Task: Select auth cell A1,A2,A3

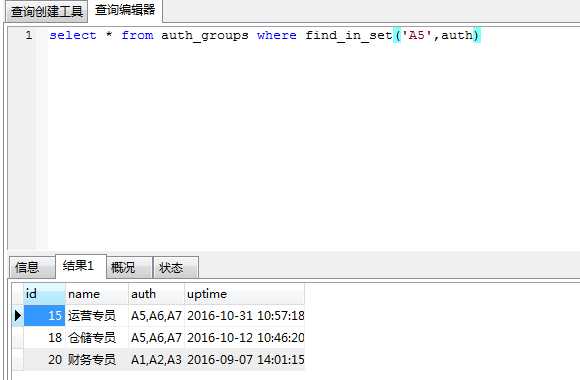Action: pos(156,359)
